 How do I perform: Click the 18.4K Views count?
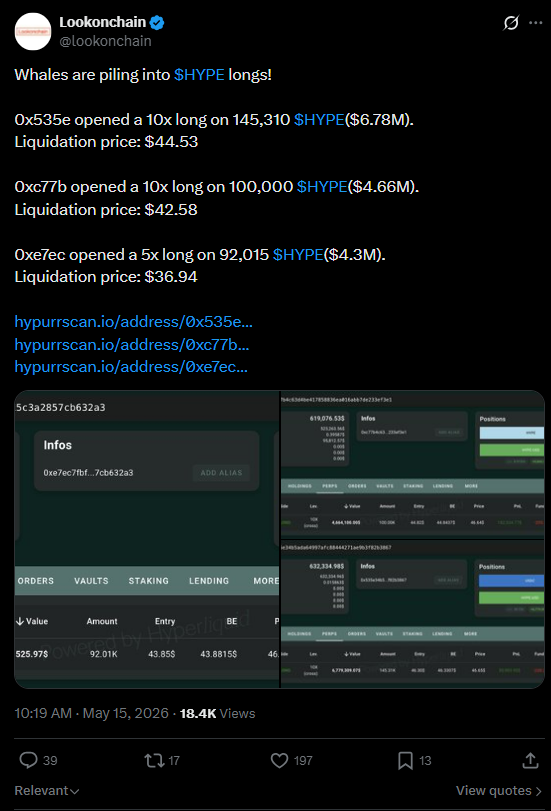tap(217, 713)
